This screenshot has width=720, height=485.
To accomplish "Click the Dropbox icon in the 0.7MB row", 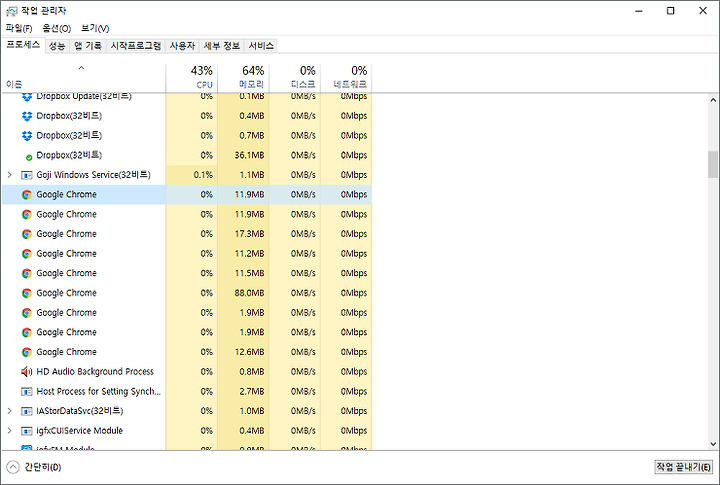I will tap(27, 136).
